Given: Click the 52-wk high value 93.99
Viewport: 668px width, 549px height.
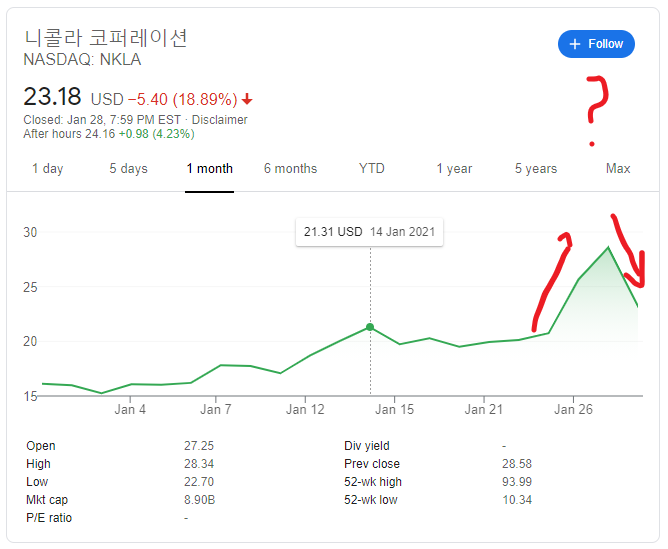Looking at the screenshot, I should (517, 482).
